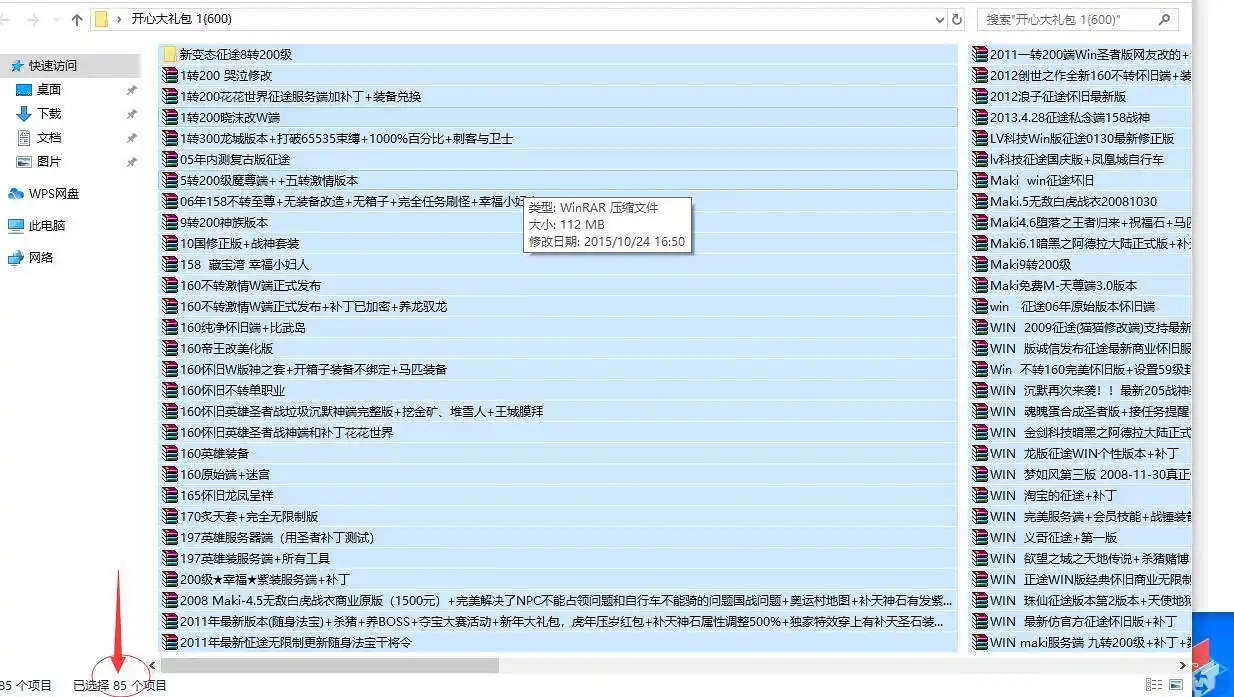Switch to details view in status bar

coord(1155,685)
